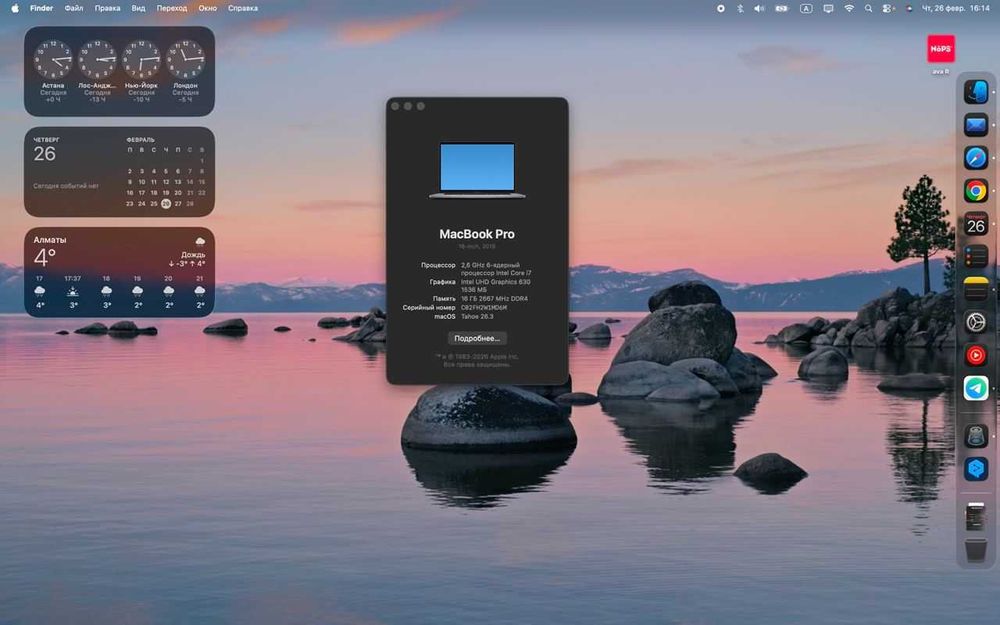This screenshot has width=1000, height=625.
Task: Open the Reminders app in the Dock
Action: click(976, 256)
